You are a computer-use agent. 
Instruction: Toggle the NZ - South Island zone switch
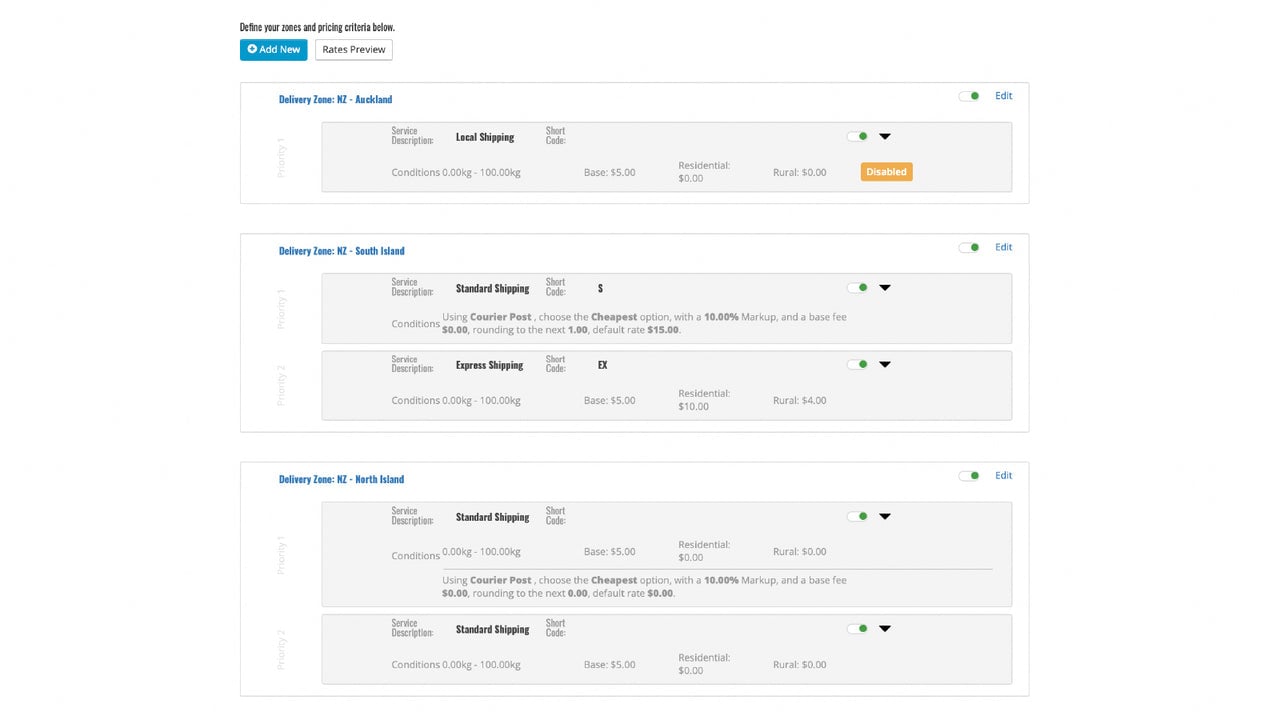969,247
